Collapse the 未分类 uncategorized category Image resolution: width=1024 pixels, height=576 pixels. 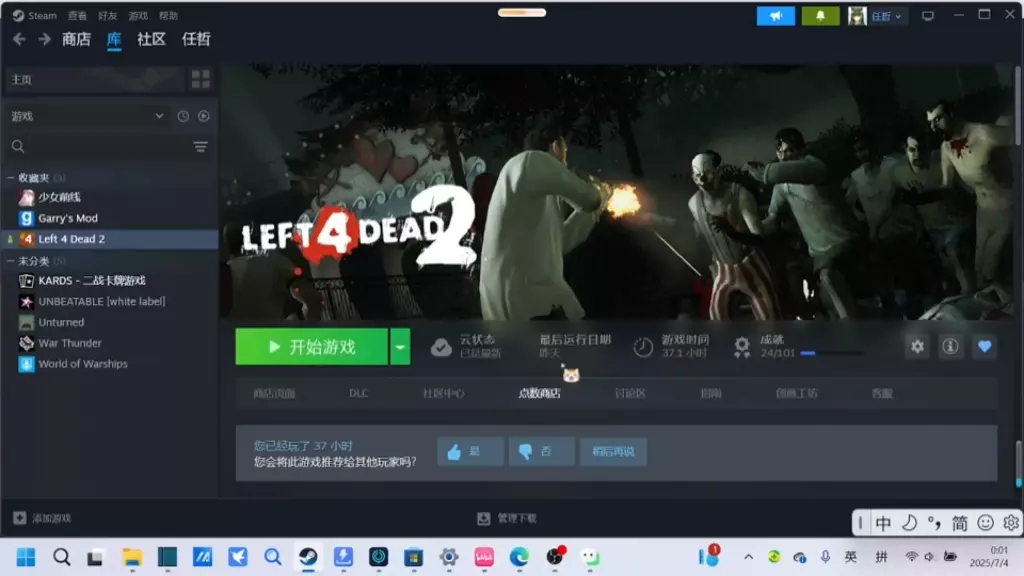pos(10,261)
